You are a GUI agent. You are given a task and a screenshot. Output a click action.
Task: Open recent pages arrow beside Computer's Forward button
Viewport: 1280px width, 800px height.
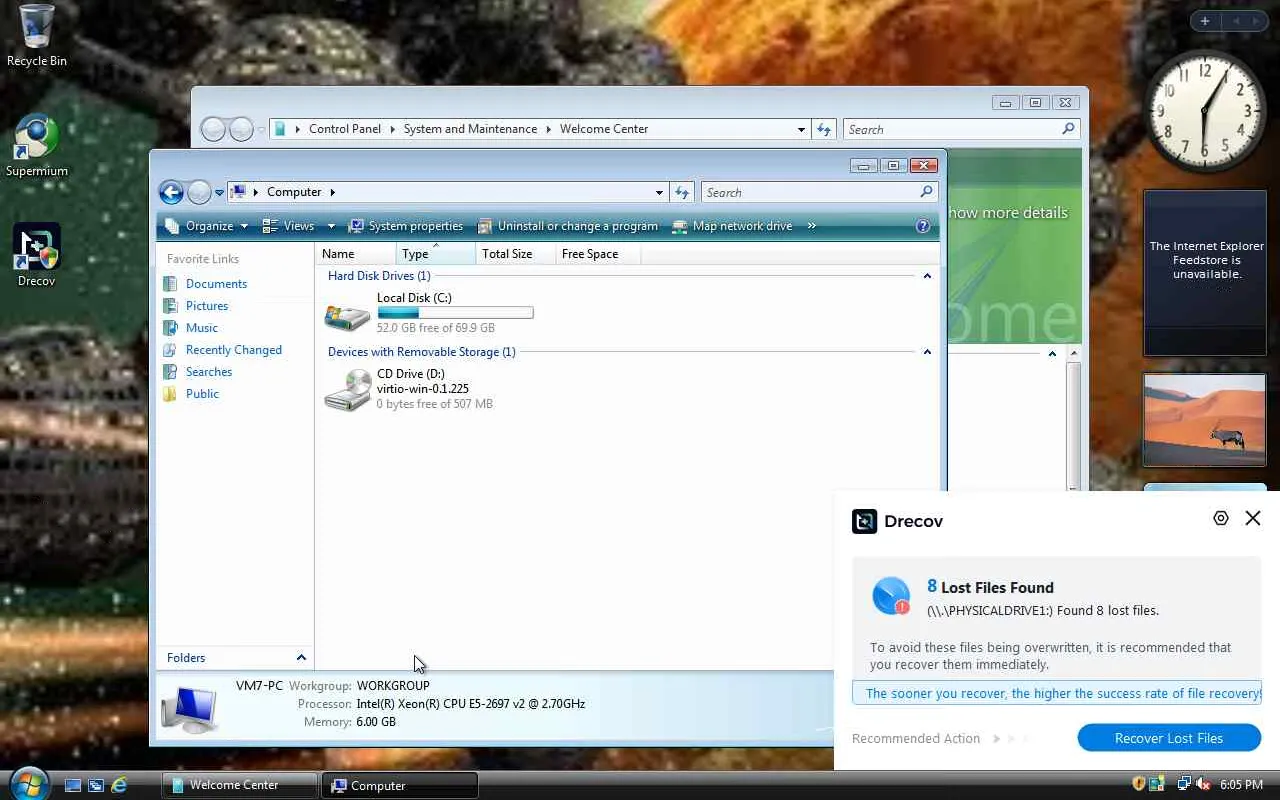click(x=219, y=193)
